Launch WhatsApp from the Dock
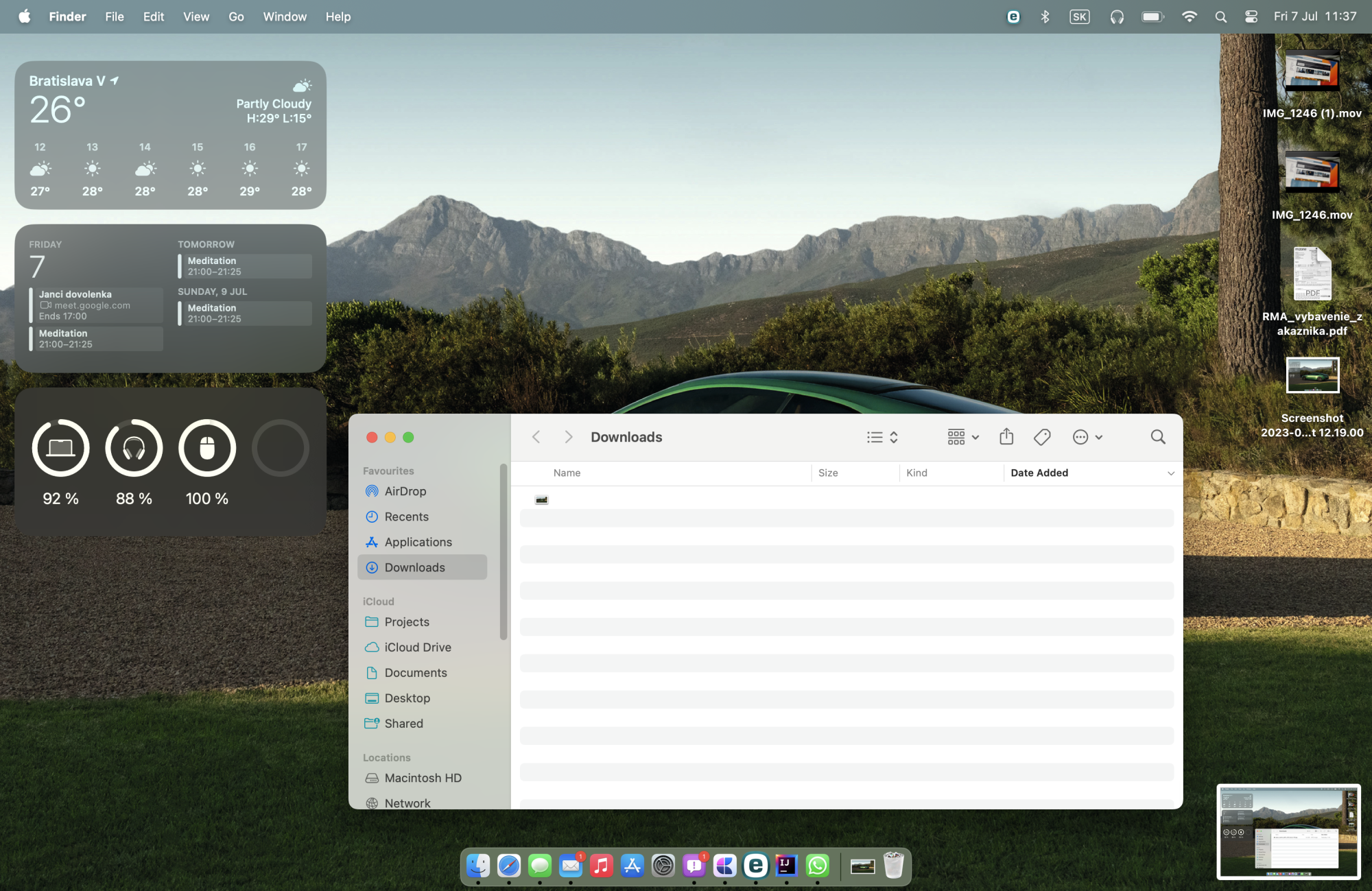Screen dimensions: 1372x891 click(x=817, y=866)
